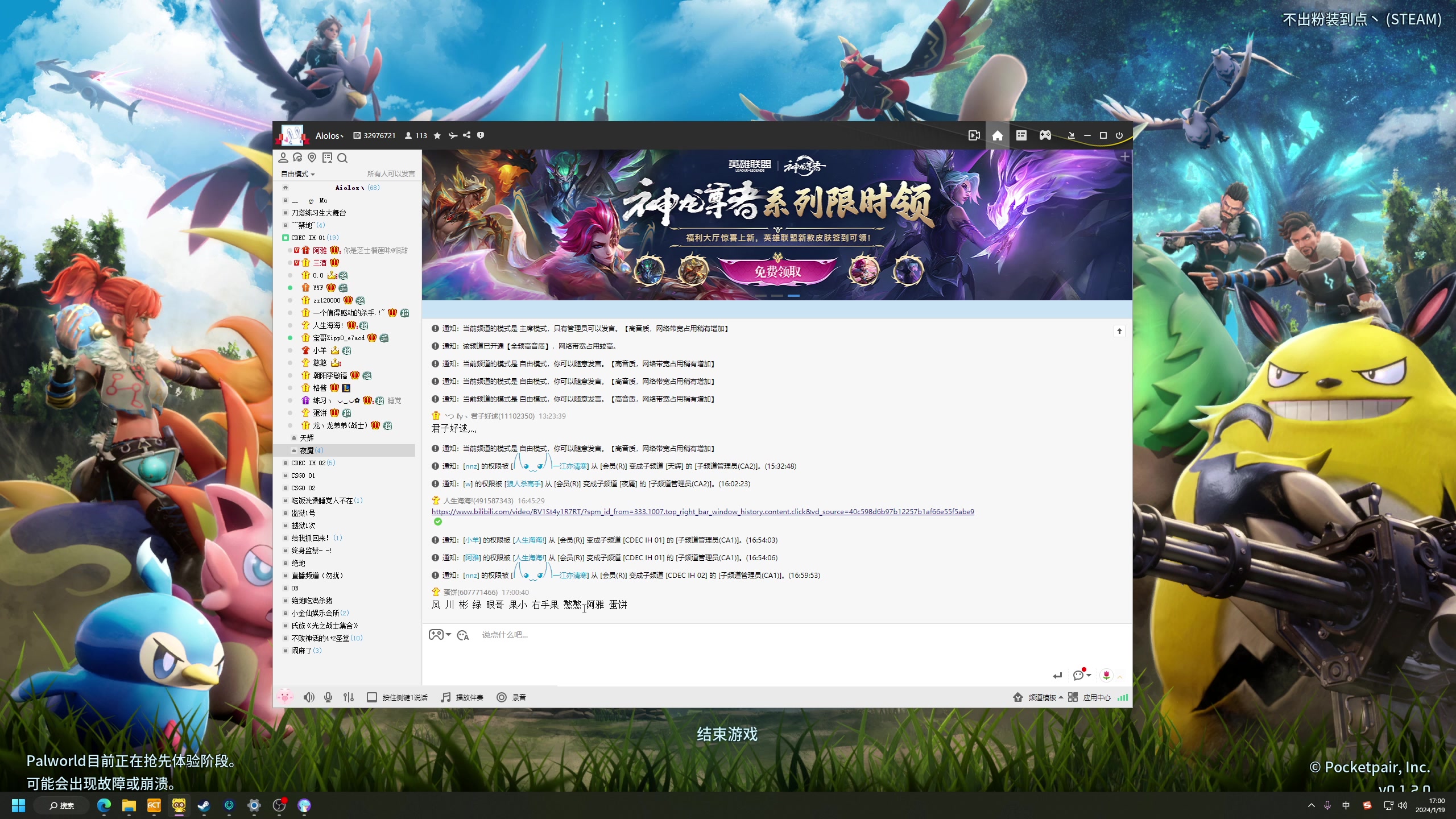Screen dimensions: 1456x819
Task: Toggle the 按住侧键1说话 checkbox
Action: click(371, 697)
